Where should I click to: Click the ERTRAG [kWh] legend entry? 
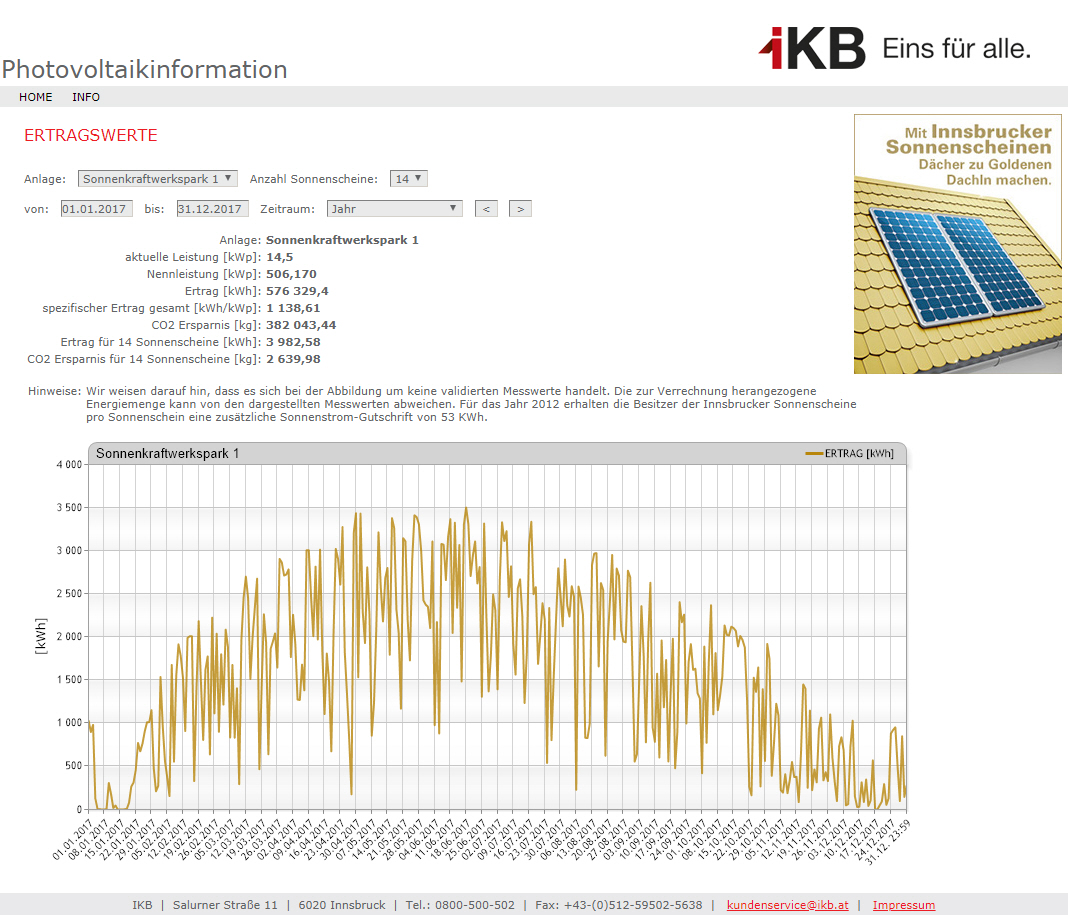pyautogui.click(x=849, y=453)
